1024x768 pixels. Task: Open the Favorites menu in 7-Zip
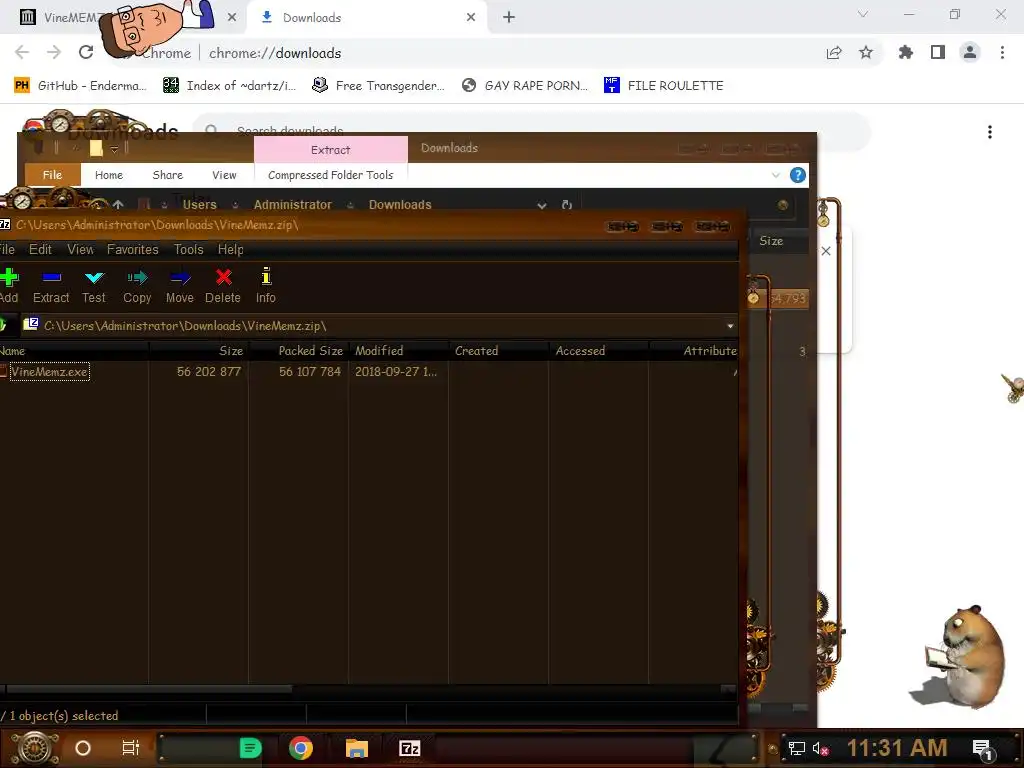point(133,249)
